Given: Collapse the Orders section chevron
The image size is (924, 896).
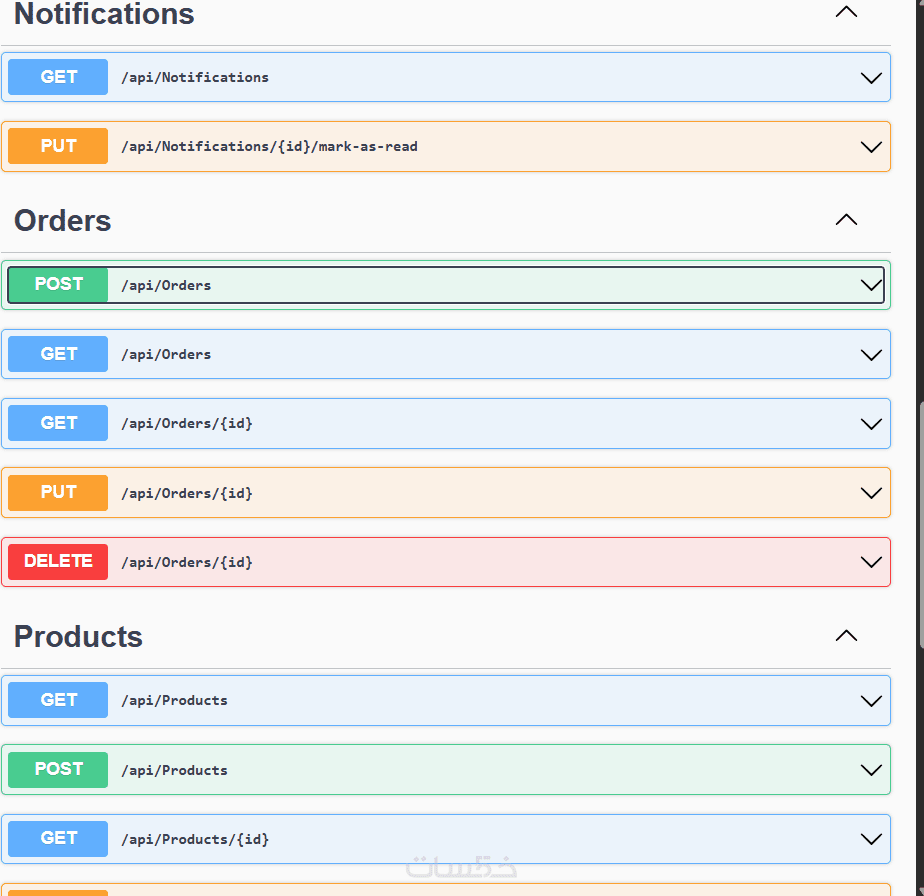Looking at the screenshot, I should point(846,220).
